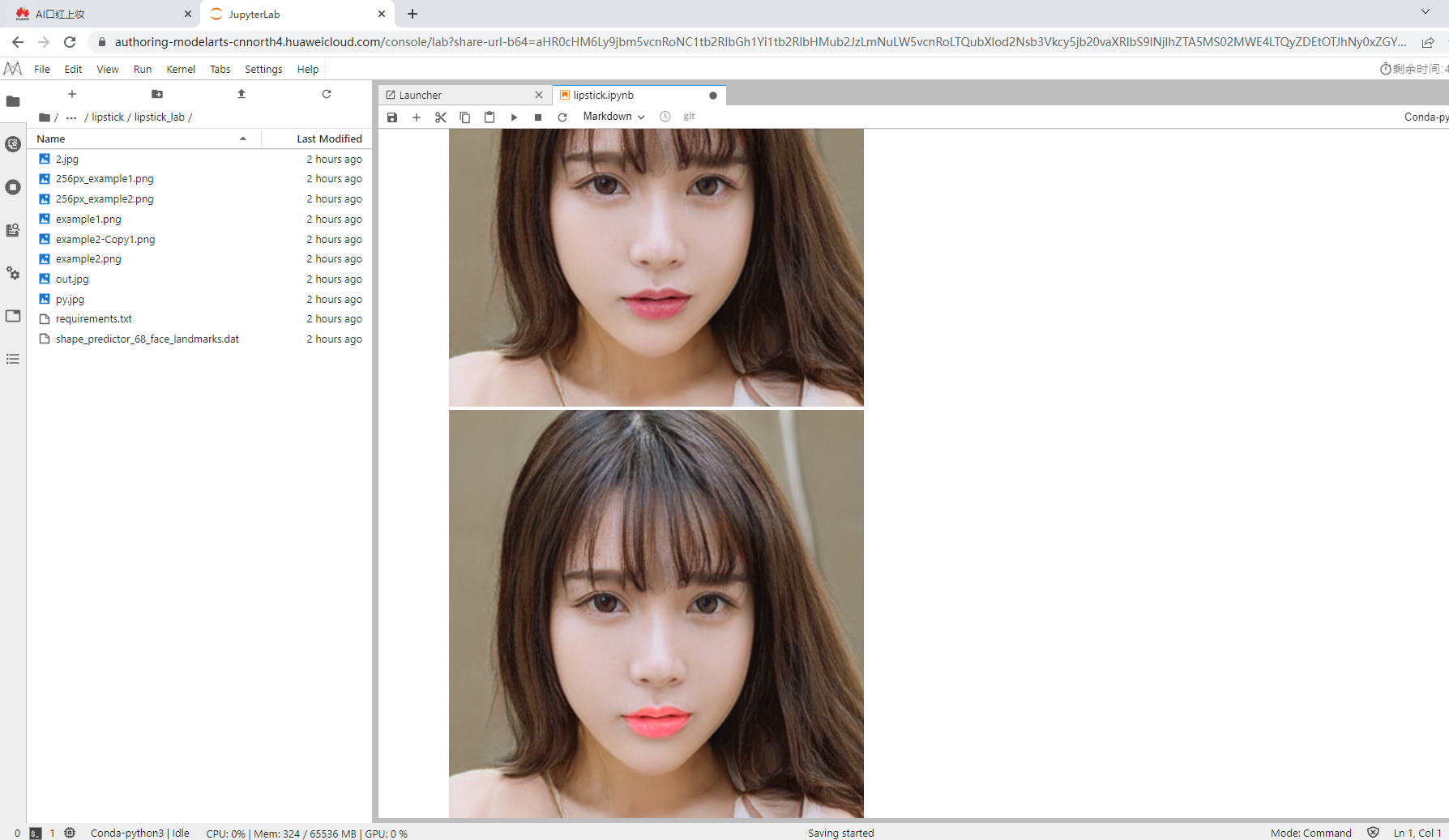Select the file 256px_example1.png
This screenshot has width=1449, height=840.
200,179
